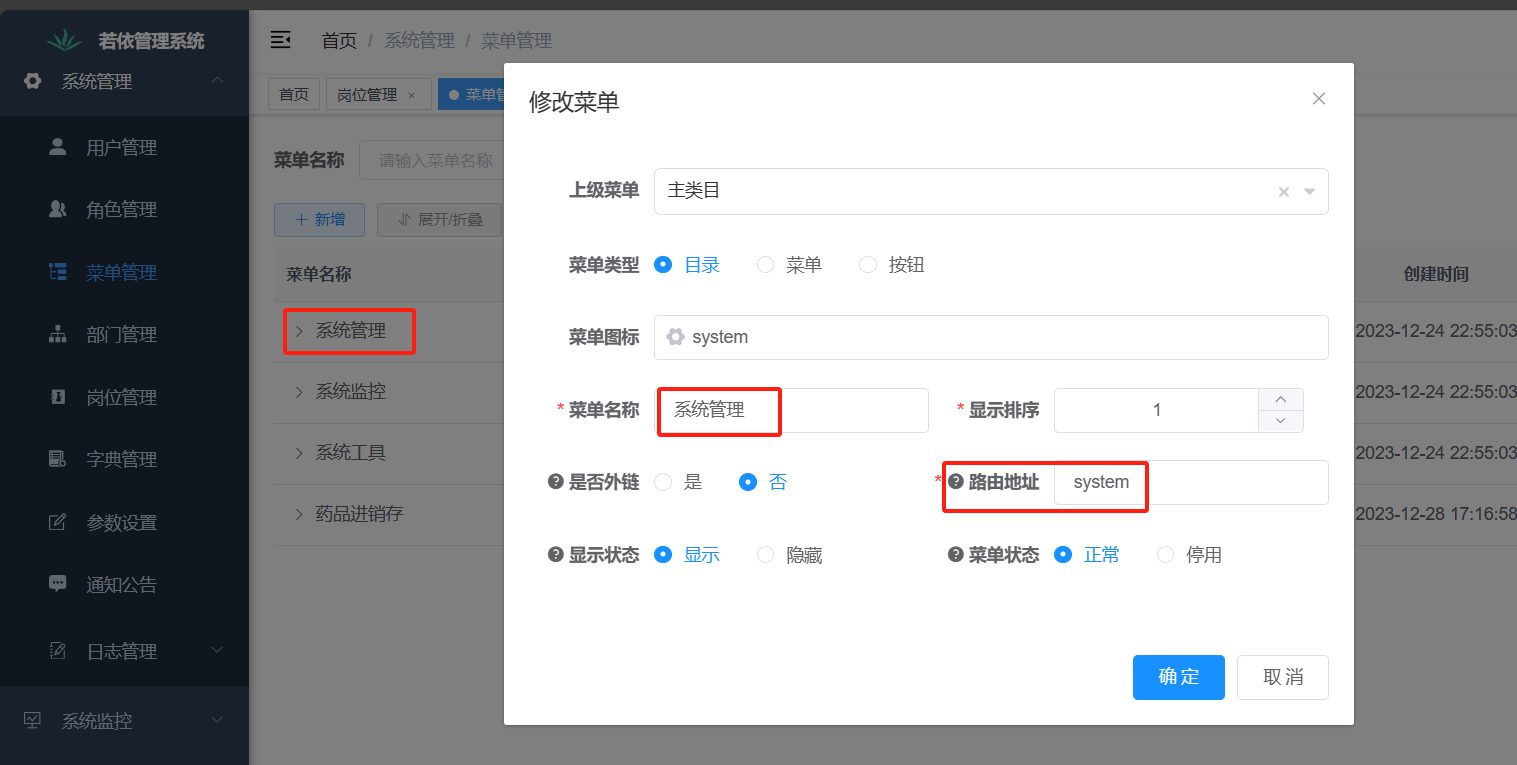Screen dimensions: 1517x765
Task: Open 通知公告 in the sidebar
Action: (122, 584)
